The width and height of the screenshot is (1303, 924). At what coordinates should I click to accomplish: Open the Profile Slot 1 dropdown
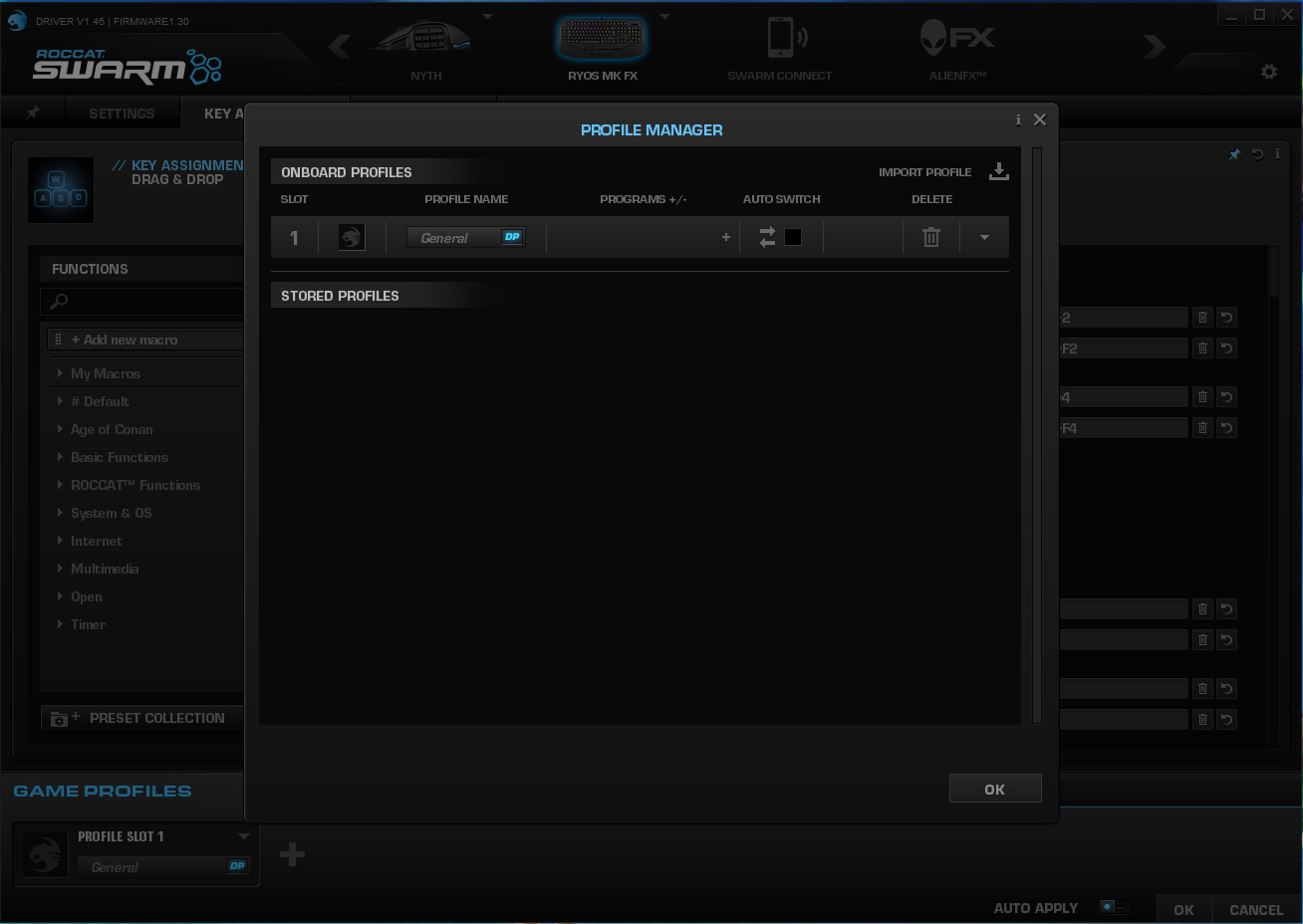coord(244,836)
